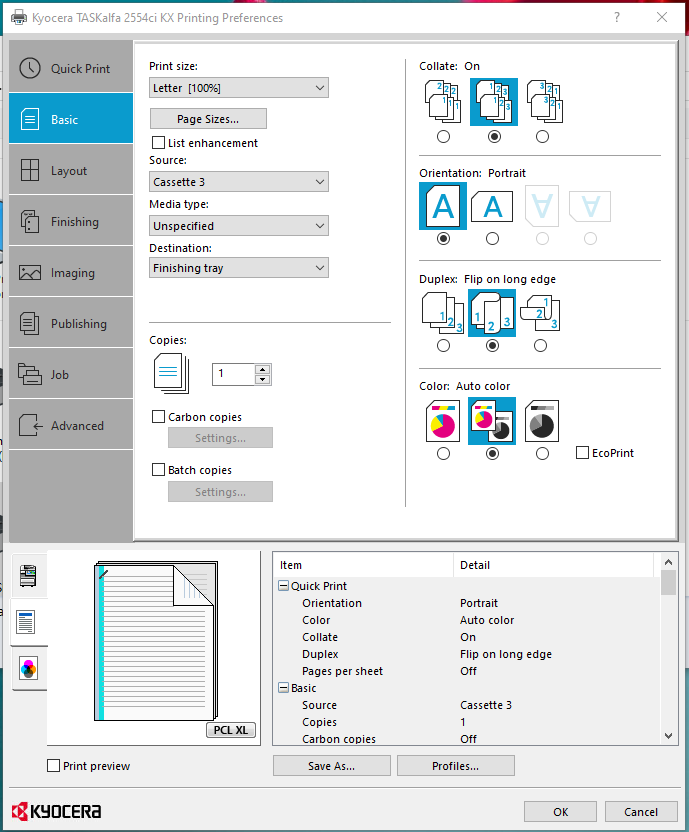689x832 pixels.
Task: Open the Print size dropdown
Action: click(x=239, y=88)
